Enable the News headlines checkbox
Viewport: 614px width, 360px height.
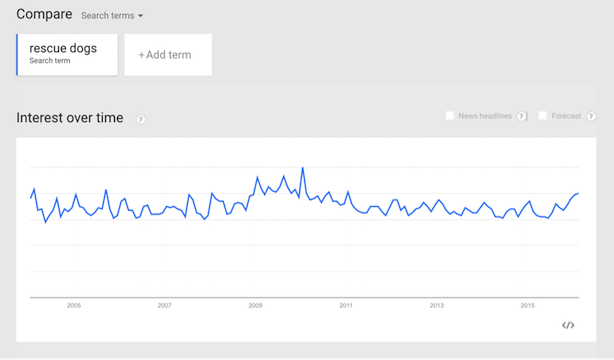(450, 116)
